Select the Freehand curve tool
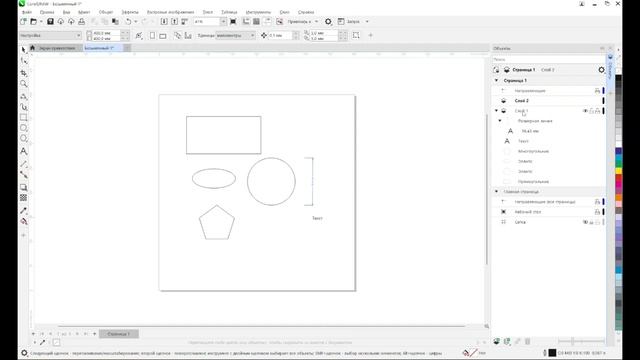640x360 pixels. coord(24,97)
